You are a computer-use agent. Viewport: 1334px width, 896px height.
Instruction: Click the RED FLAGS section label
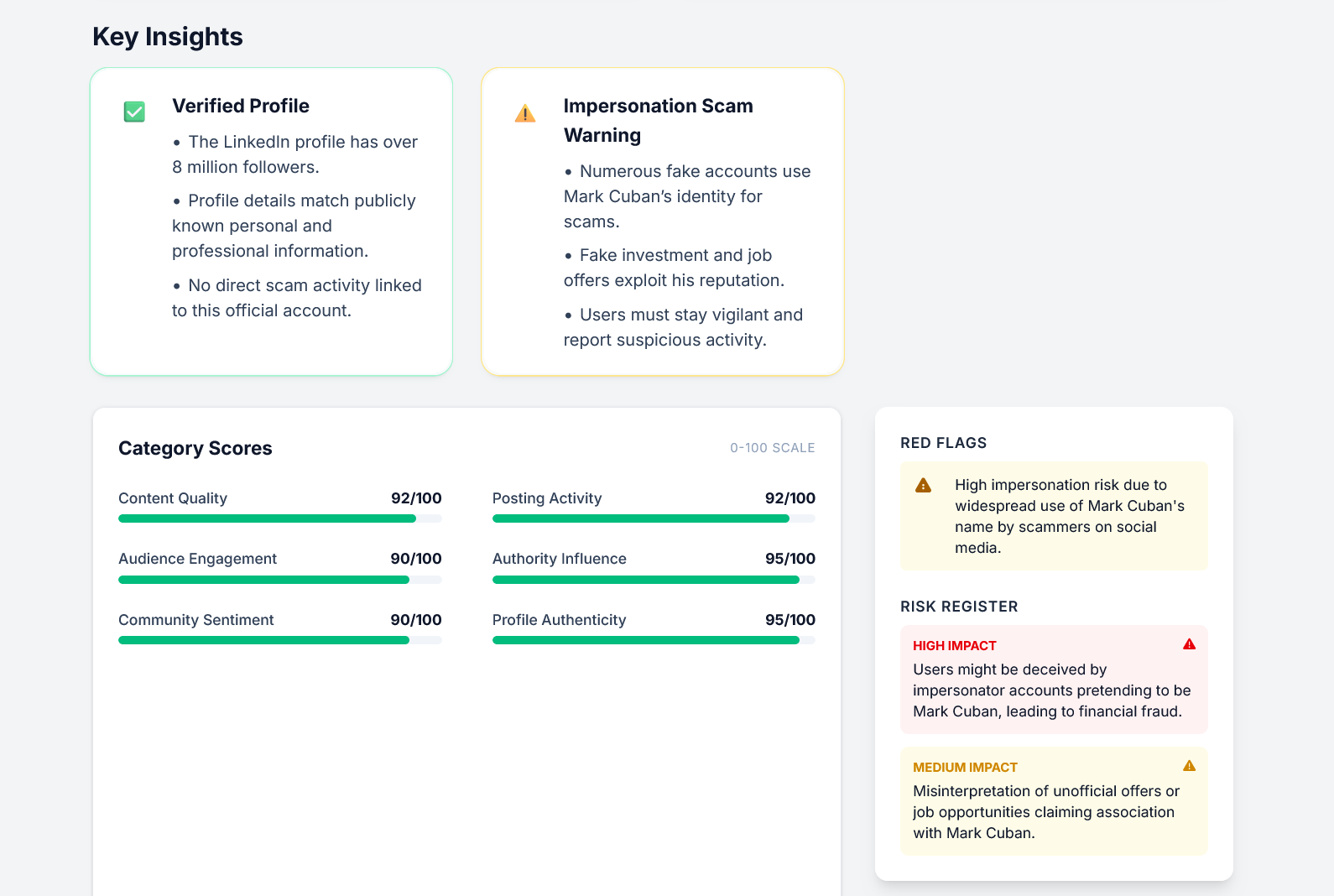coord(943,443)
